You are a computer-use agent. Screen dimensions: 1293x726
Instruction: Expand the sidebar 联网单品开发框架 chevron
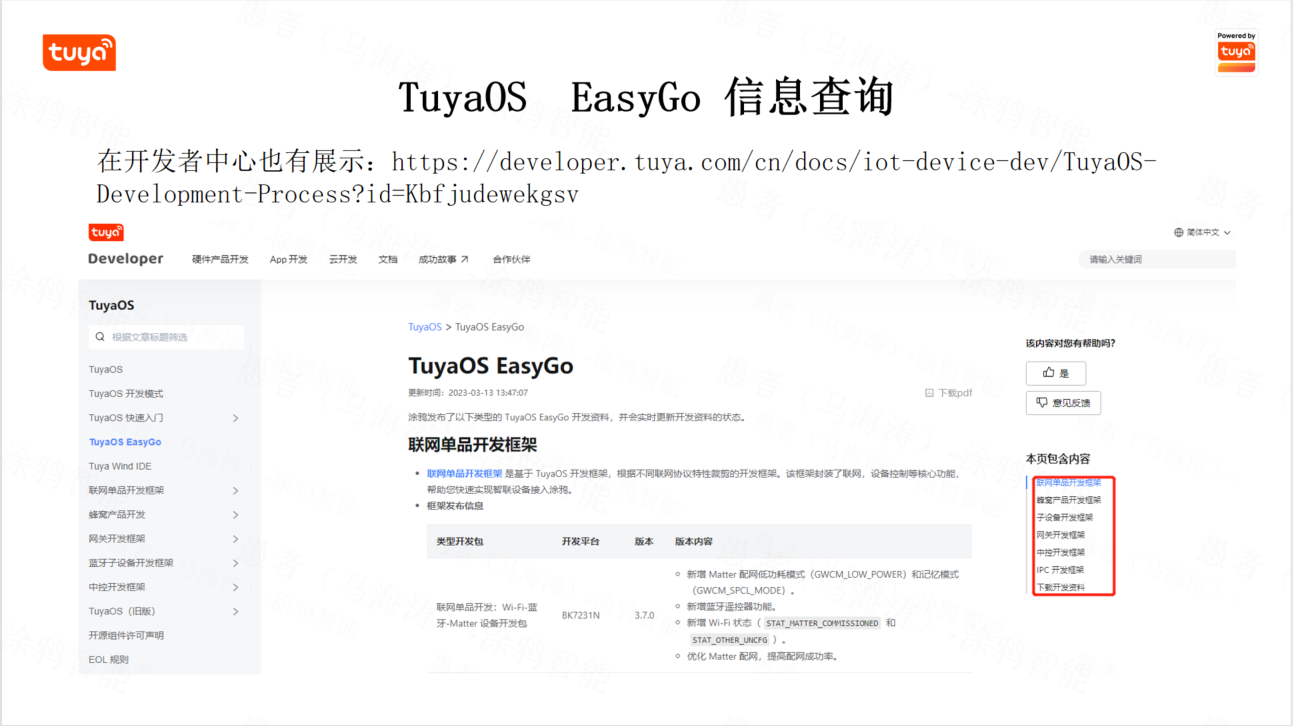pos(236,490)
